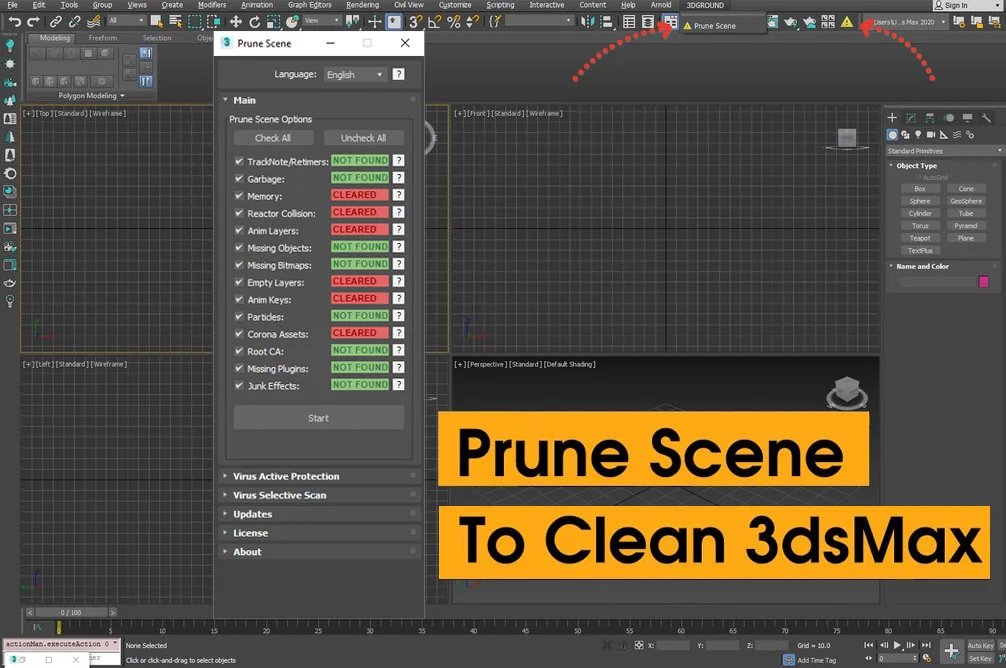Image resolution: width=1006 pixels, height=668 pixels.
Task: Activate the Select and Scale tool
Action: (273, 22)
